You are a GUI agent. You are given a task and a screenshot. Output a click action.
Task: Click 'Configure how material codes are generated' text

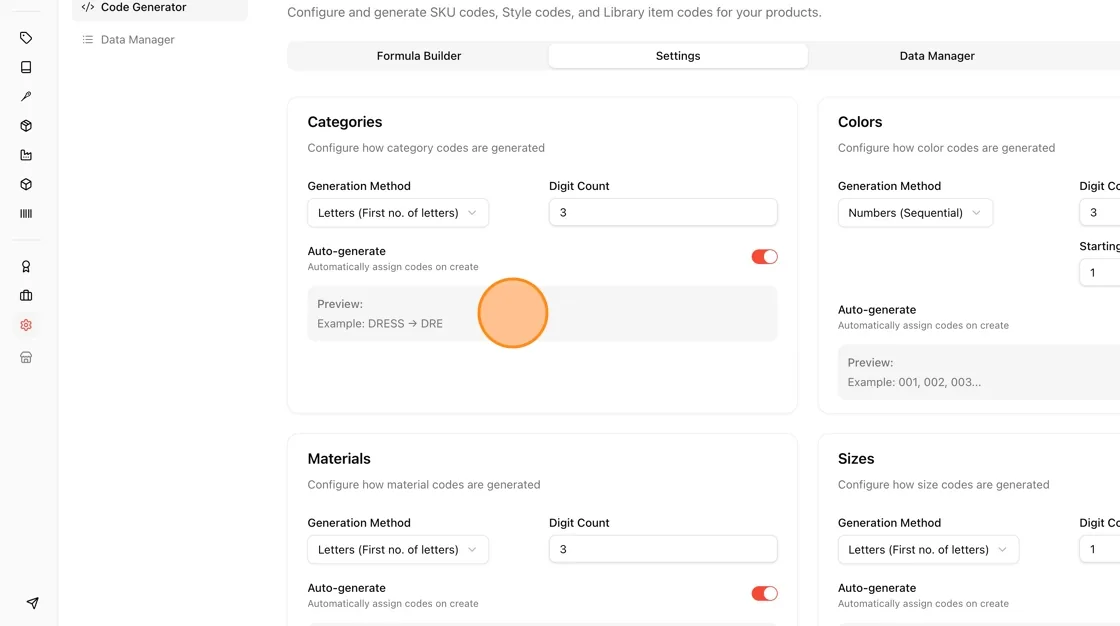(424, 485)
